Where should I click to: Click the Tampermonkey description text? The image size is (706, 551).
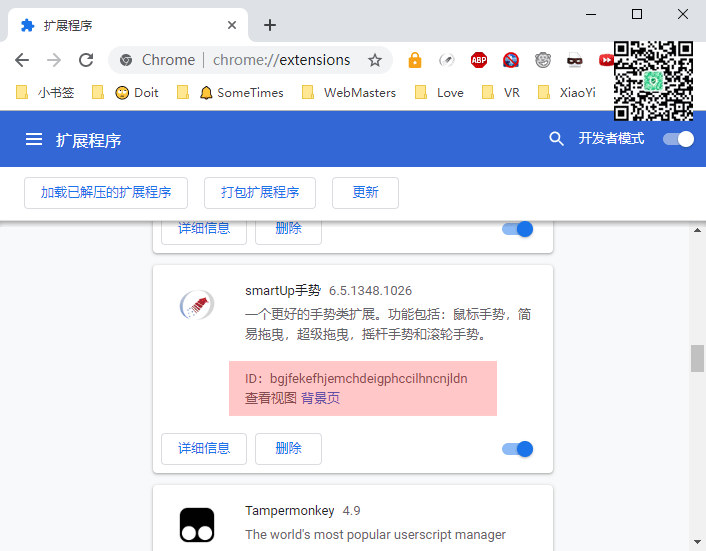[376, 534]
